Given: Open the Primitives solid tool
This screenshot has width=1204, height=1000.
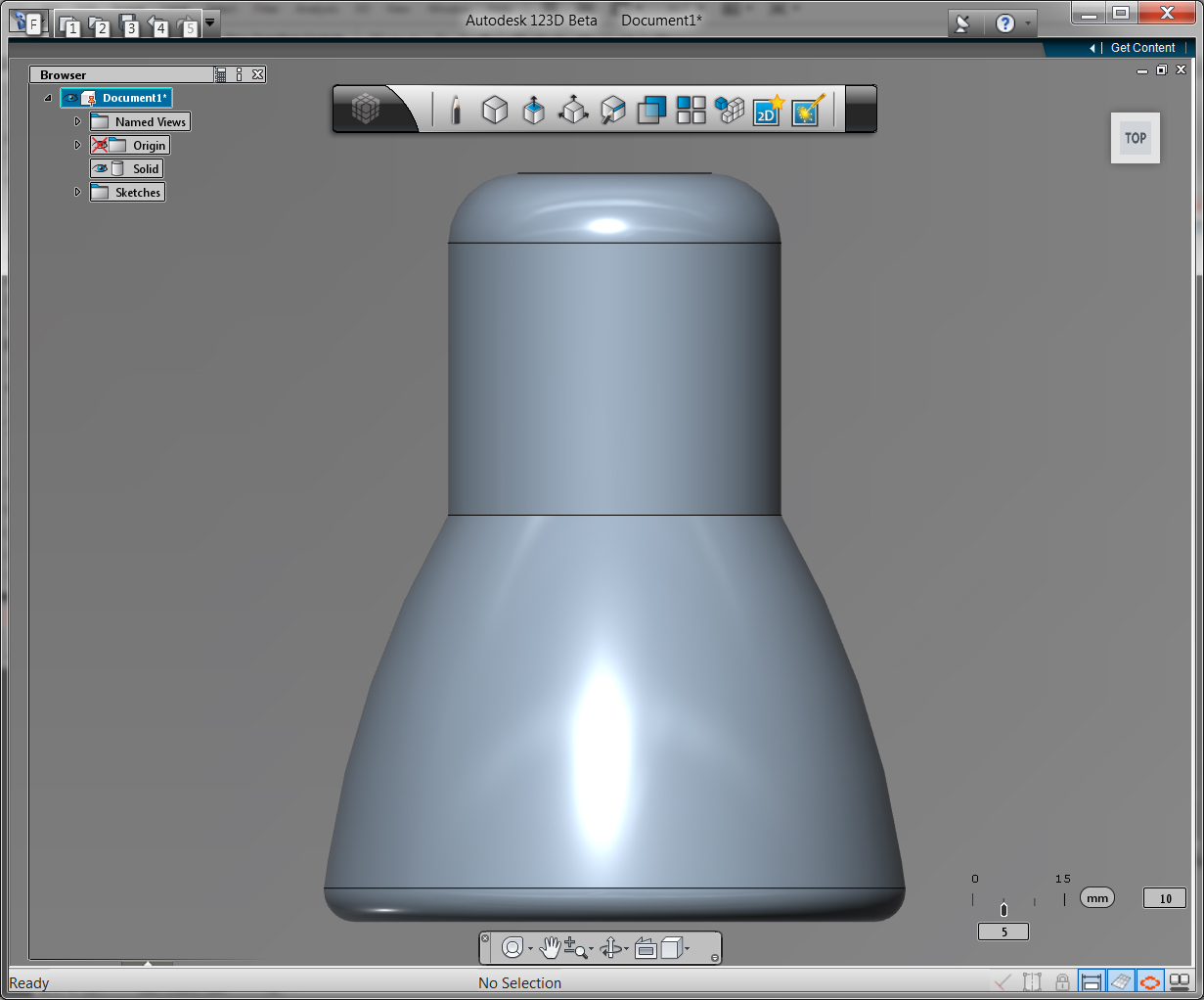Looking at the screenshot, I should point(495,110).
